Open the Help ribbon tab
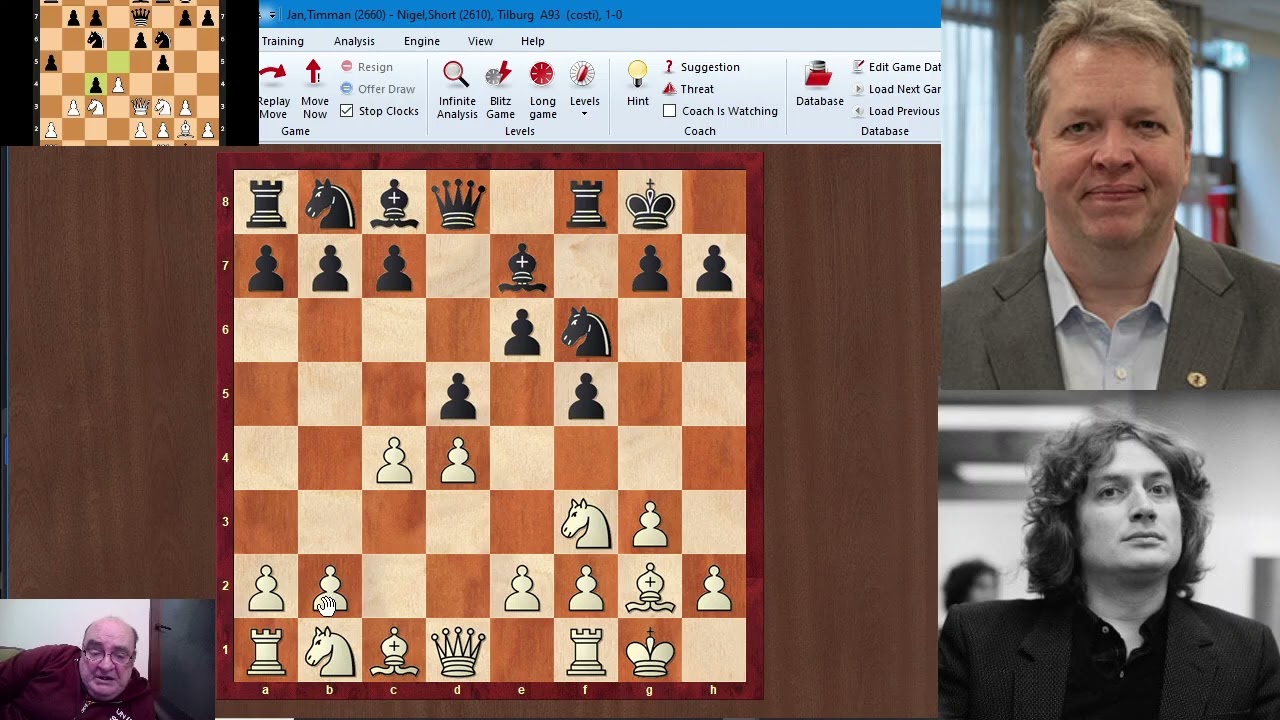 tap(533, 41)
